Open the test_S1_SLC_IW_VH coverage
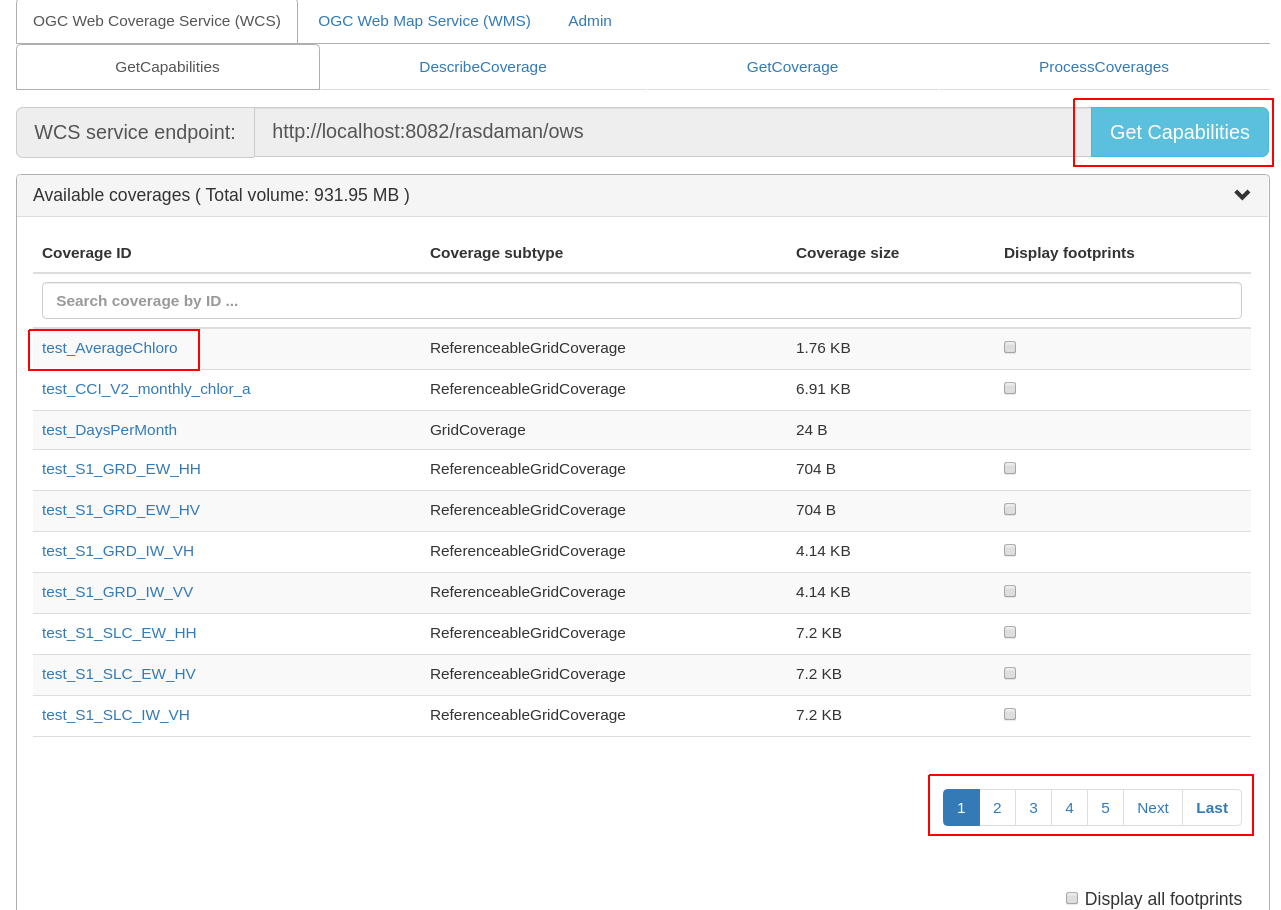The image size is (1281, 910). pyautogui.click(x=116, y=714)
